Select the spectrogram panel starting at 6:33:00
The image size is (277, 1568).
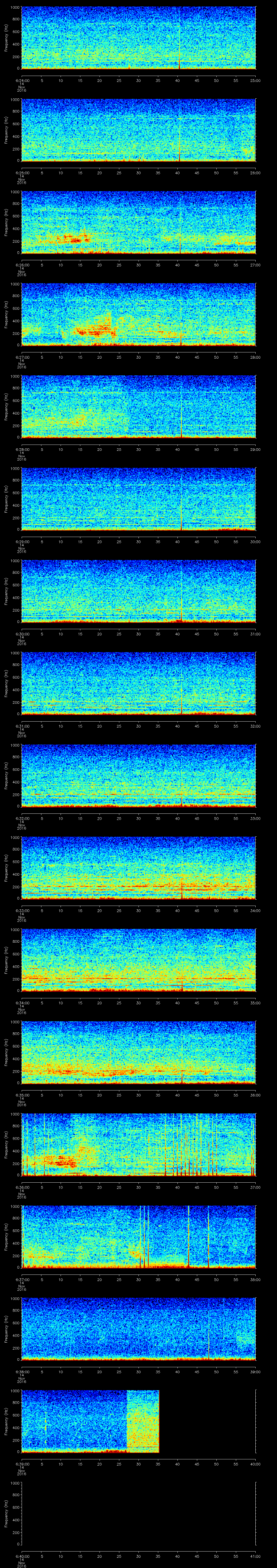coord(139,868)
